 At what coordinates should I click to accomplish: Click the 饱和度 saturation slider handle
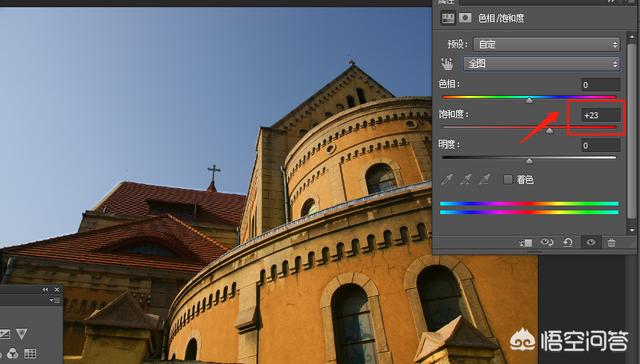pos(549,131)
